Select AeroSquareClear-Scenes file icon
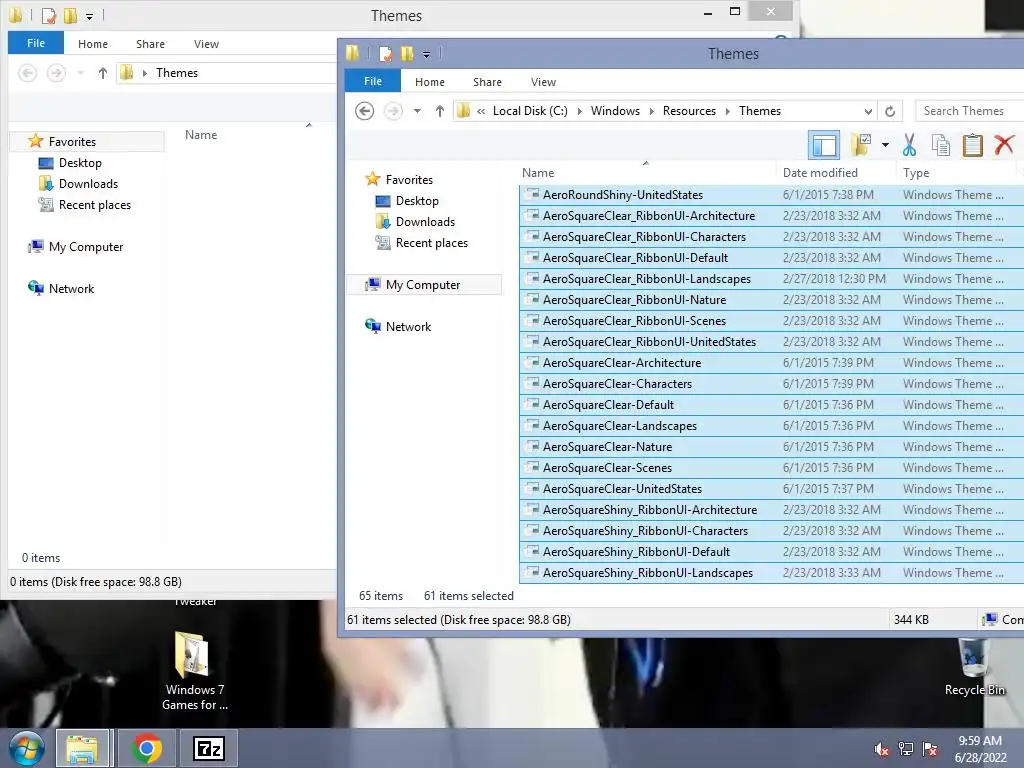The width and height of the screenshot is (1024, 768). [x=533, y=468]
